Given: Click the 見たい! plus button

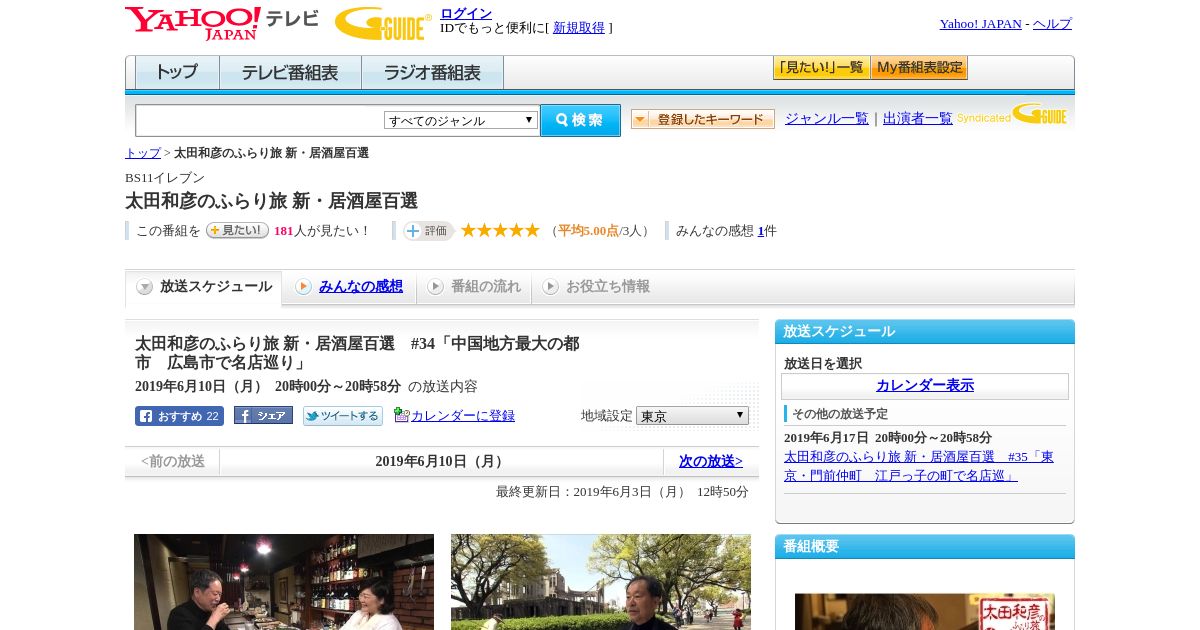Looking at the screenshot, I should [x=237, y=230].
